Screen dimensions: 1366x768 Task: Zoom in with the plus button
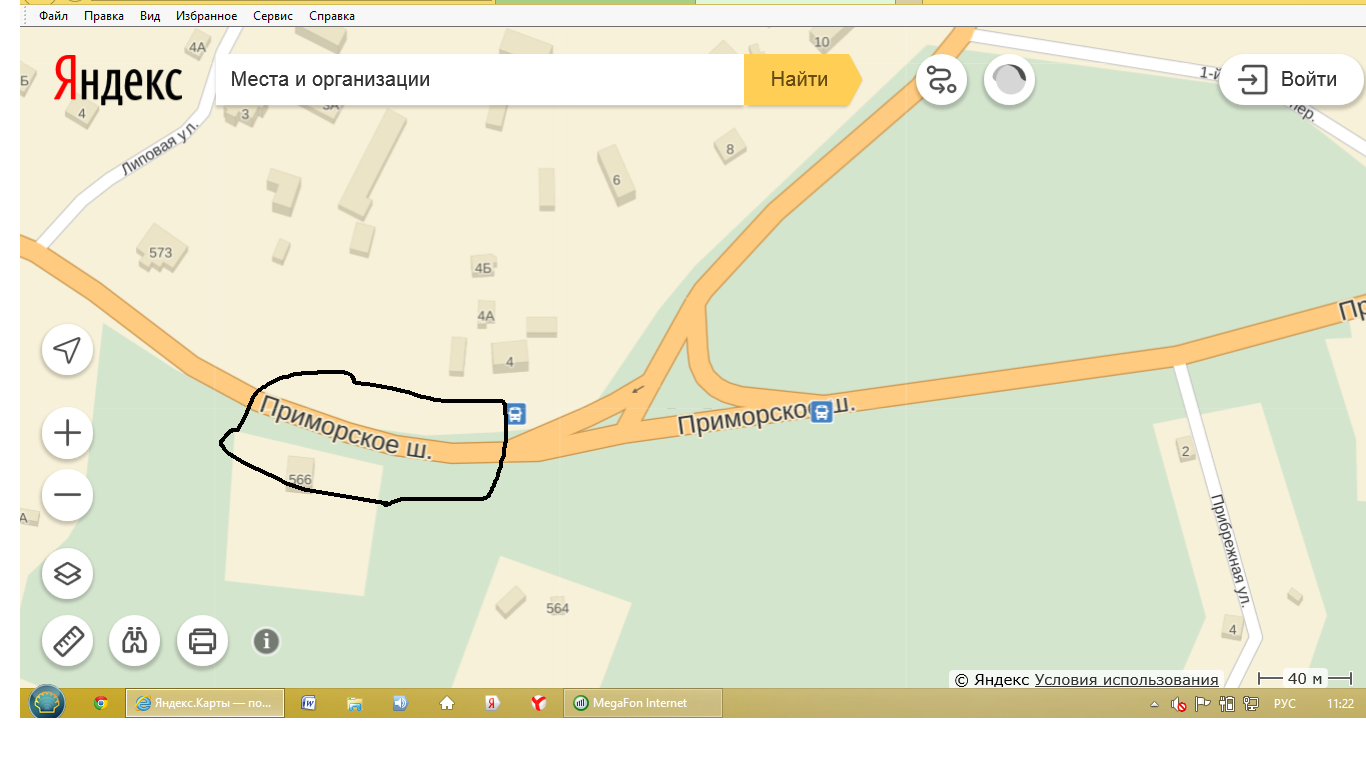[x=67, y=433]
